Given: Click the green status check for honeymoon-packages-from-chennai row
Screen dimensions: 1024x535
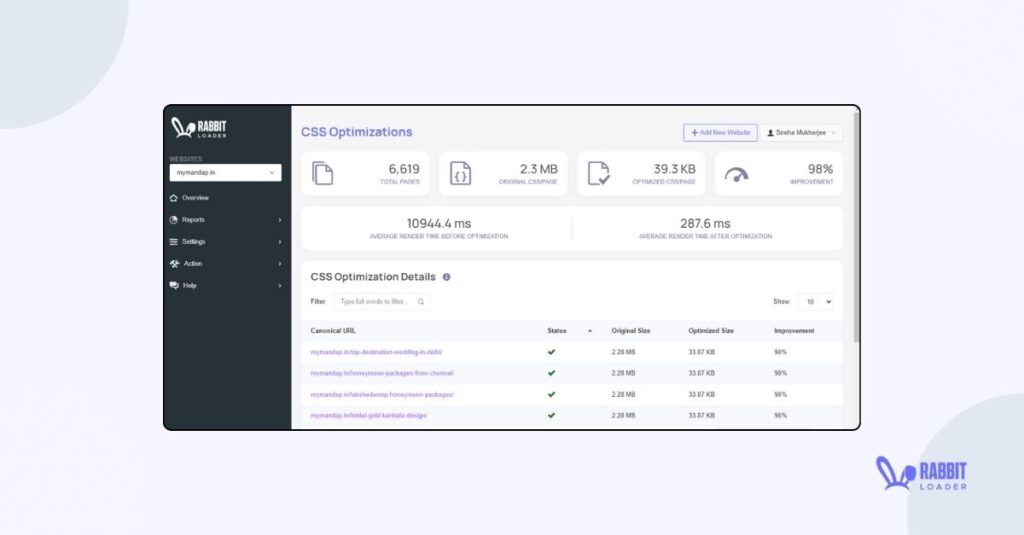Looking at the screenshot, I should coord(552,373).
